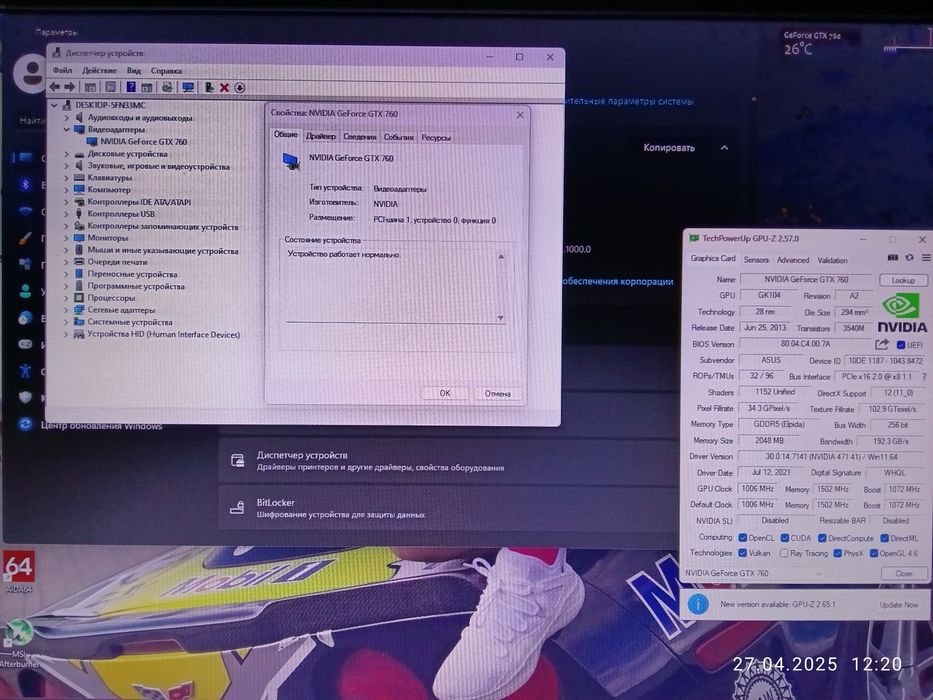Expand the Мониторы node
Image resolution: width=933 pixels, height=700 pixels.
coord(67,238)
